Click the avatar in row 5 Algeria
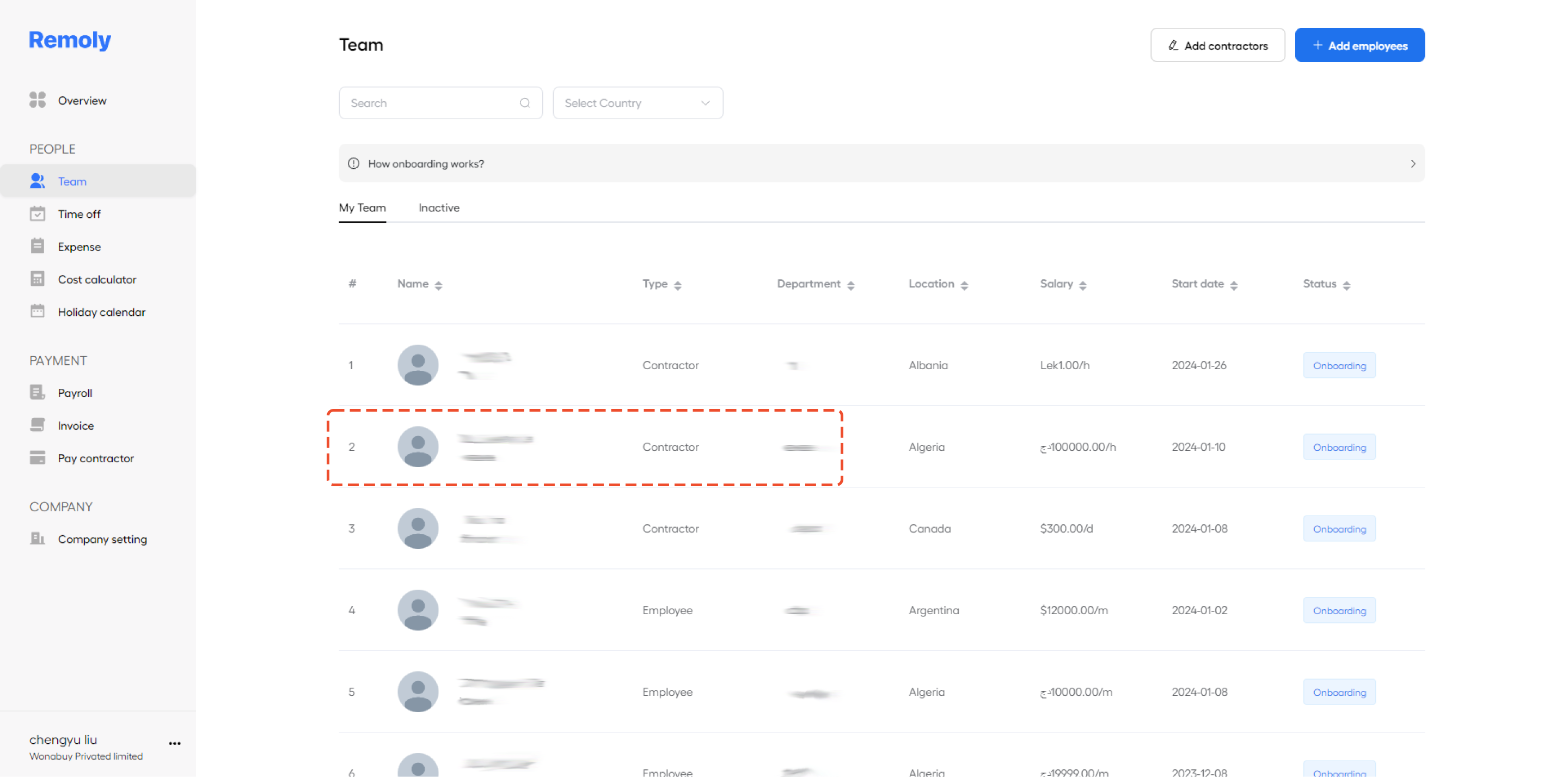 pos(418,691)
